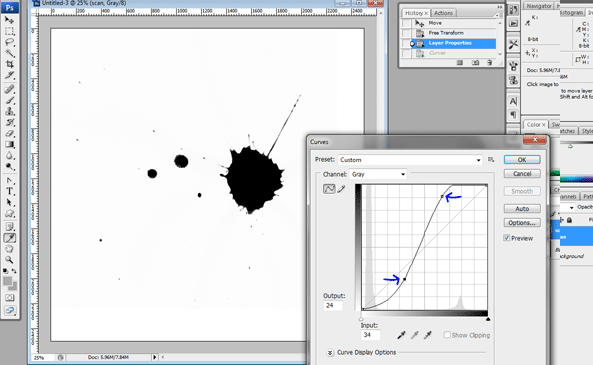Switch to the Actions tab
593x365 pixels.
tap(443, 13)
